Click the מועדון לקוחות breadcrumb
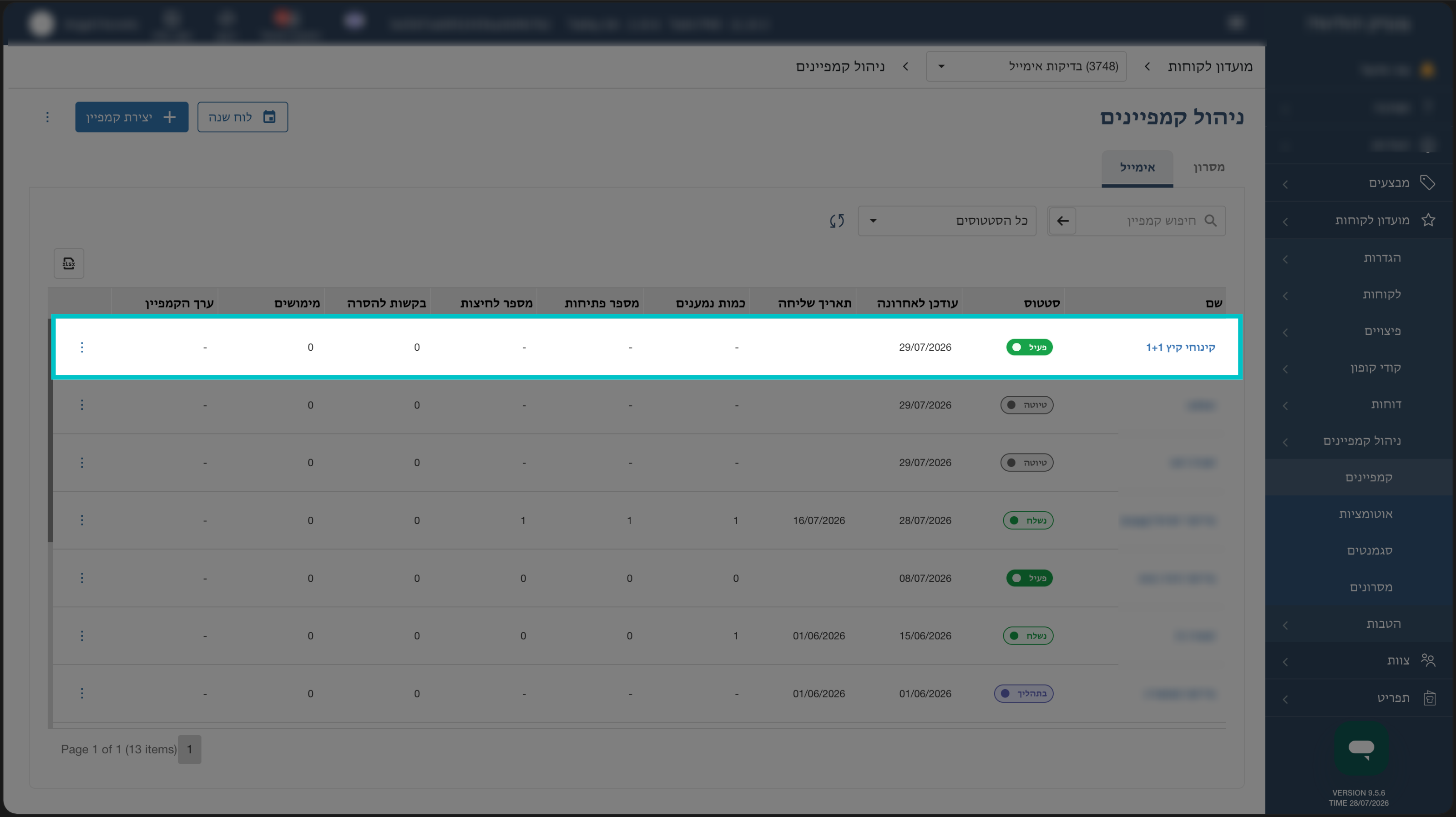Image resolution: width=1456 pixels, height=817 pixels. point(1210,66)
